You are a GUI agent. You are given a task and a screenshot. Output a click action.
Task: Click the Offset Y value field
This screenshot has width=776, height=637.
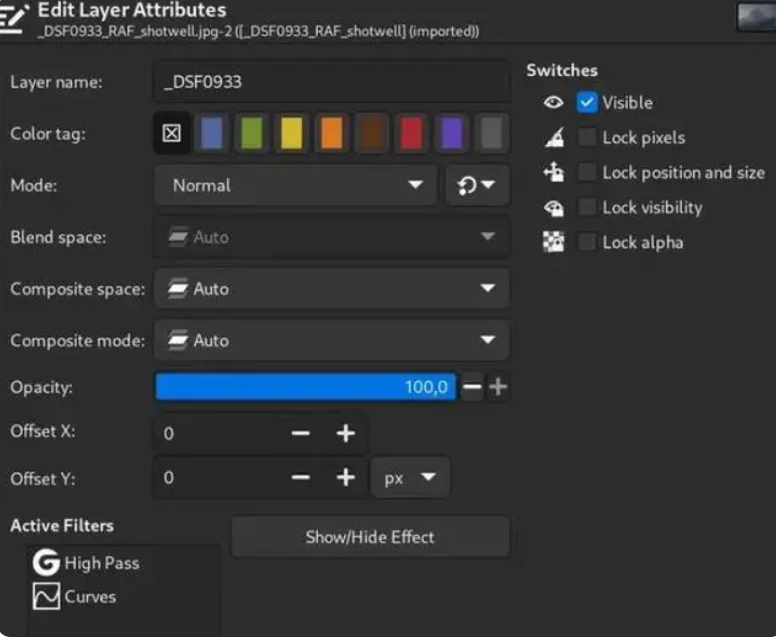[220, 478]
